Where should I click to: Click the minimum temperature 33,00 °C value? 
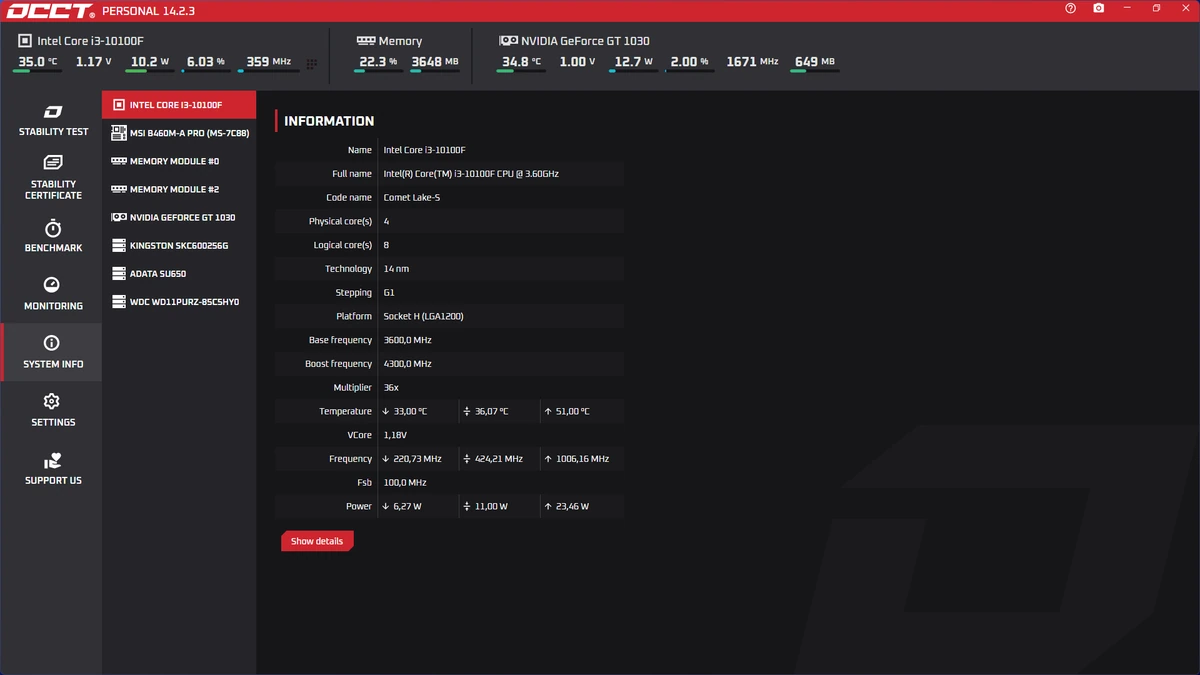(x=410, y=412)
